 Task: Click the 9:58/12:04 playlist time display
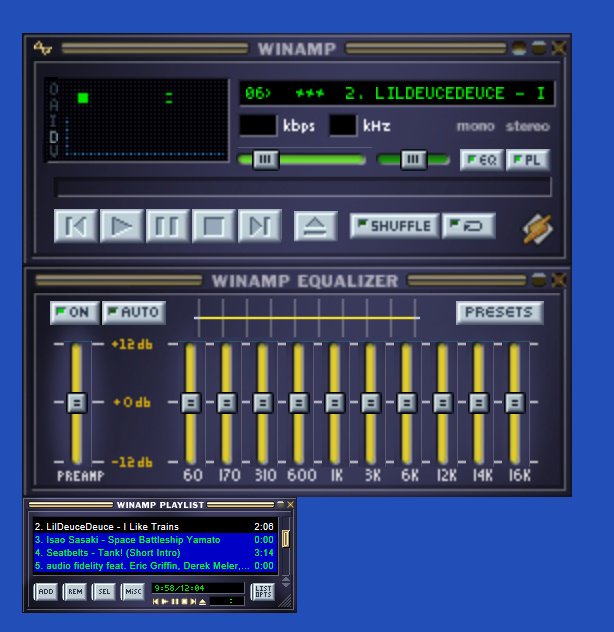[198, 588]
